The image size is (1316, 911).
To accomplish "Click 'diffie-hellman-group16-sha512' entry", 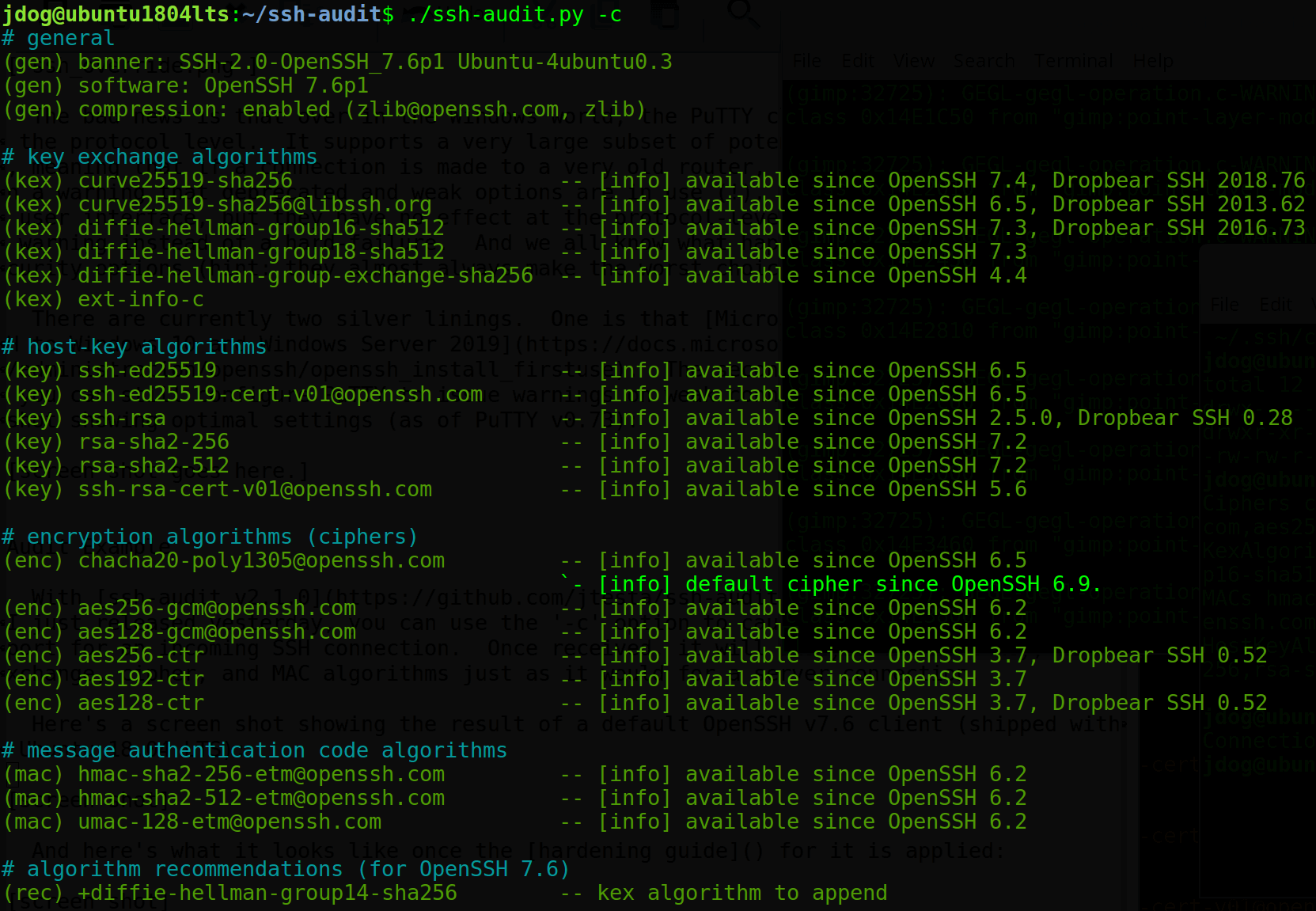I will tap(261, 228).
